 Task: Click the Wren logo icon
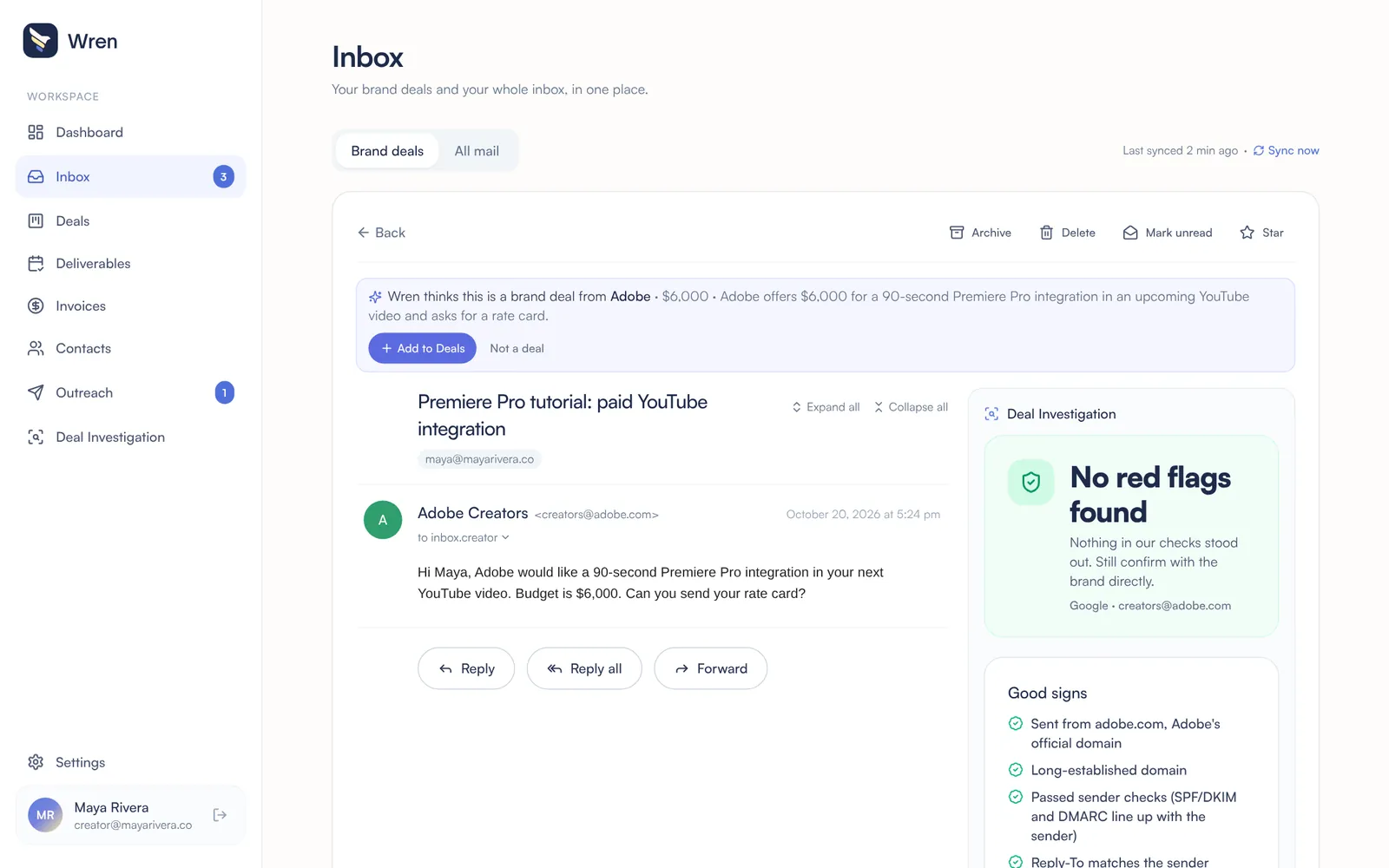pyautogui.click(x=40, y=41)
